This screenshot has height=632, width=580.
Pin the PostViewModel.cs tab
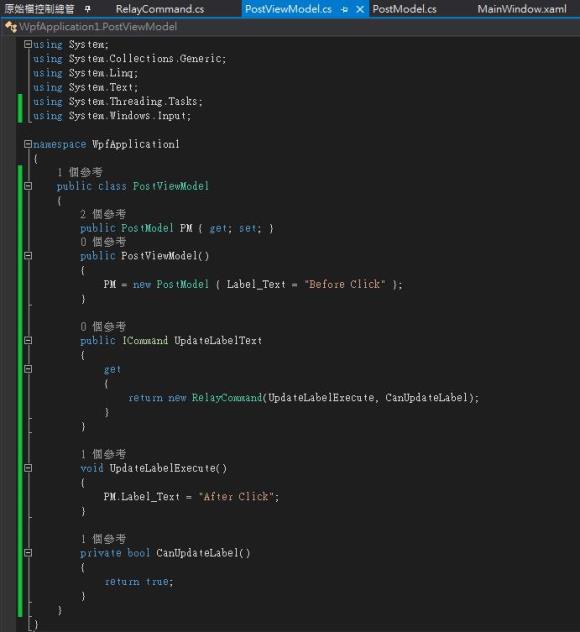coord(344,9)
